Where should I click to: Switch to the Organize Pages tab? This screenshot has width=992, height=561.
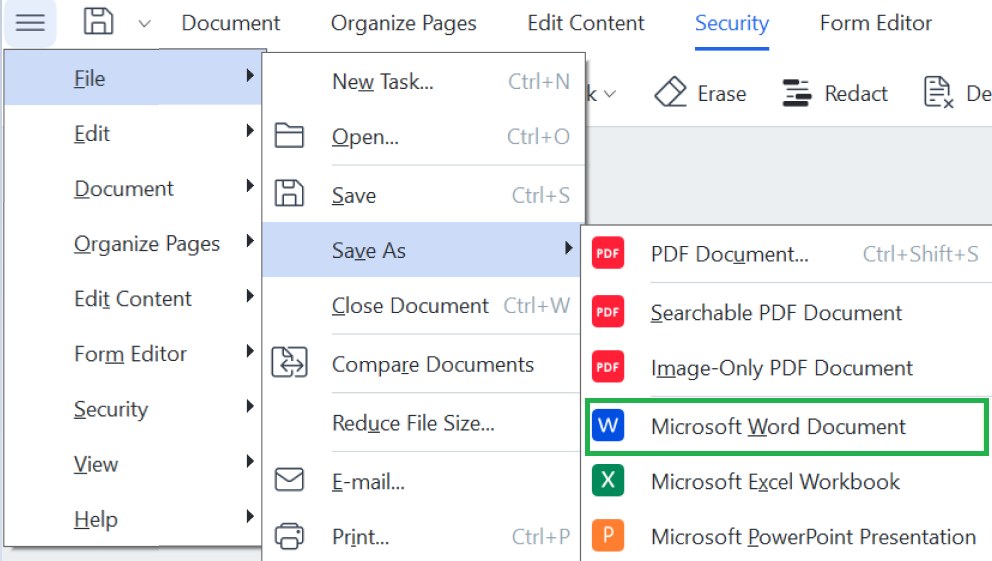(x=404, y=23)
